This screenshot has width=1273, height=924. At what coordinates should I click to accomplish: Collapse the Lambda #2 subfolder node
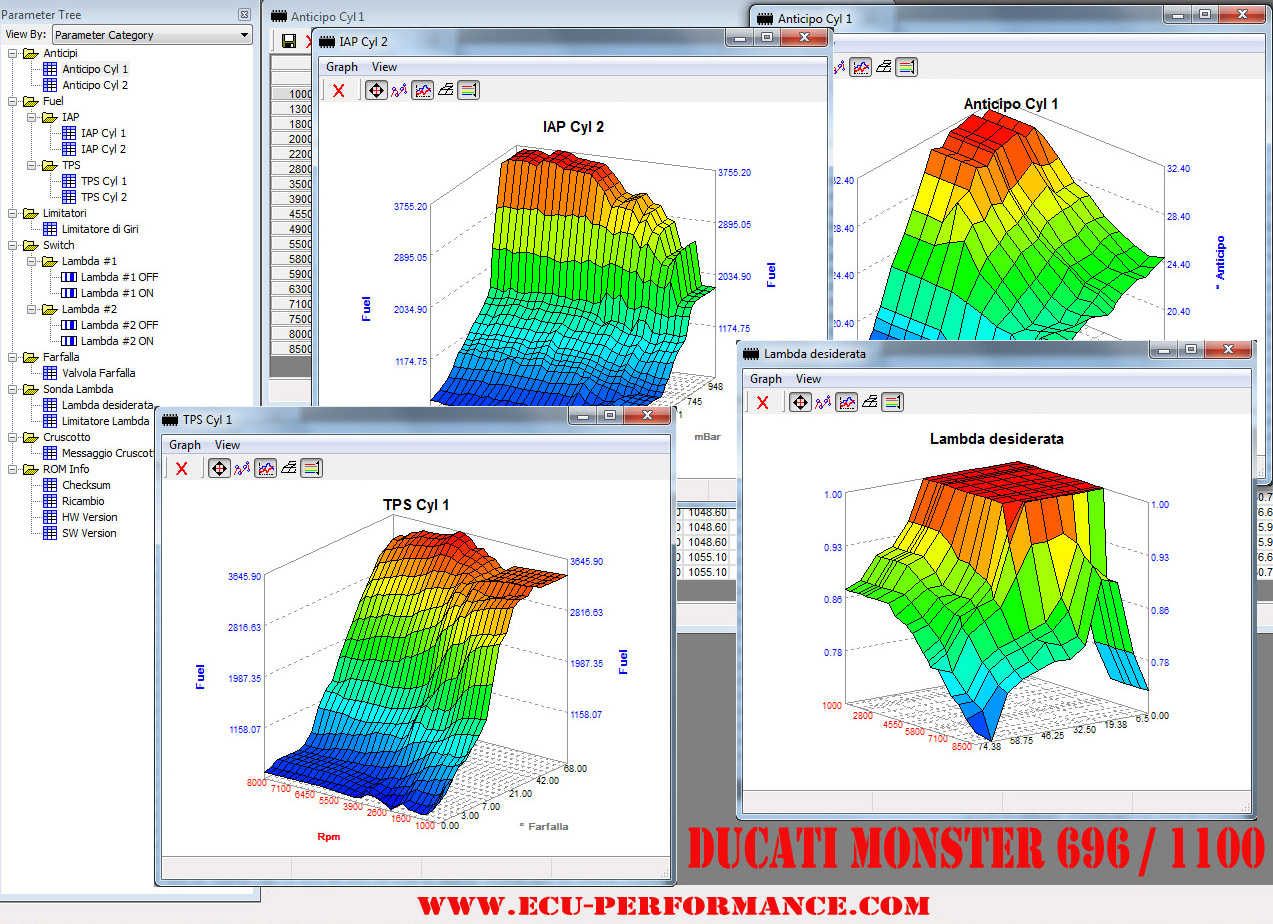(31, 309)
